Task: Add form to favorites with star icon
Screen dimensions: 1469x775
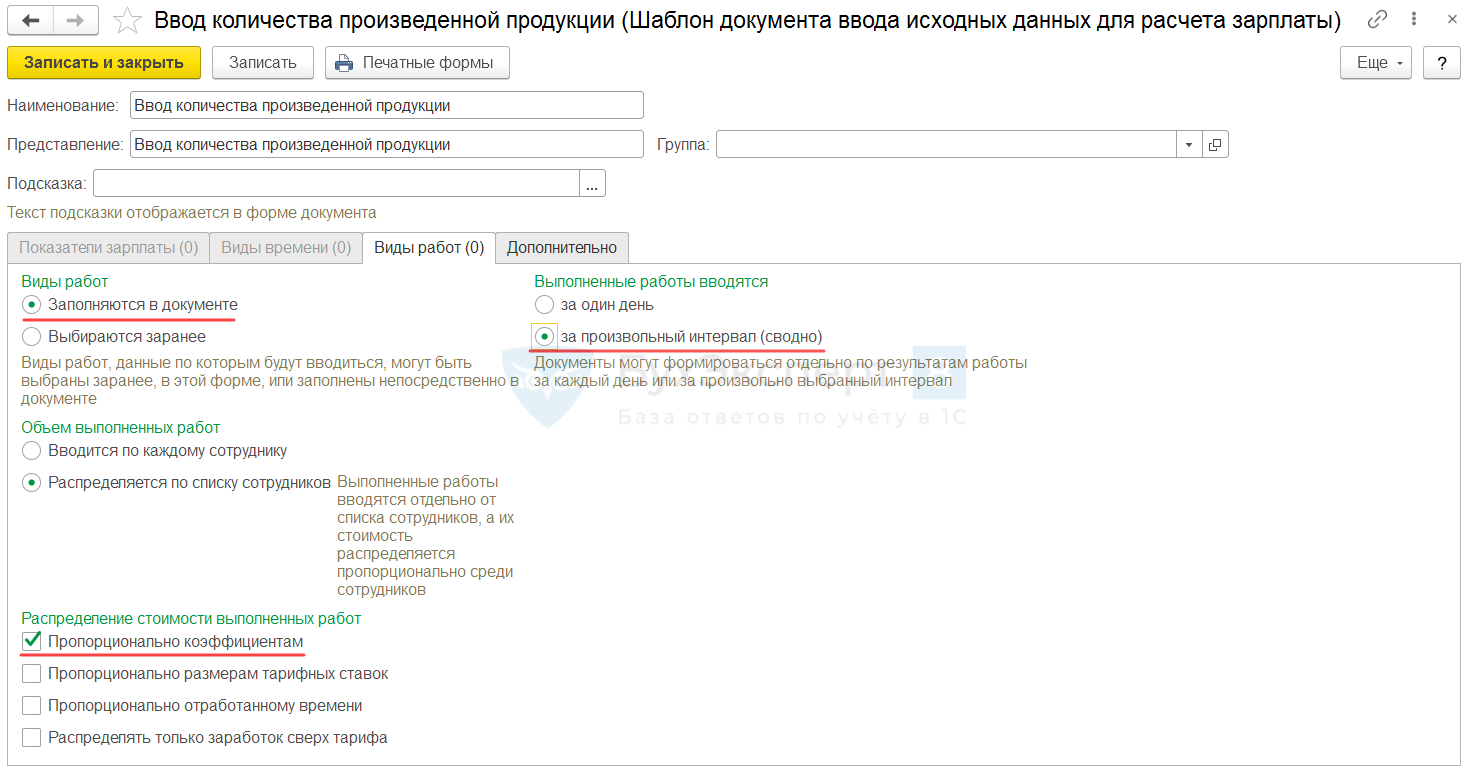Action: tap(127, 20)
